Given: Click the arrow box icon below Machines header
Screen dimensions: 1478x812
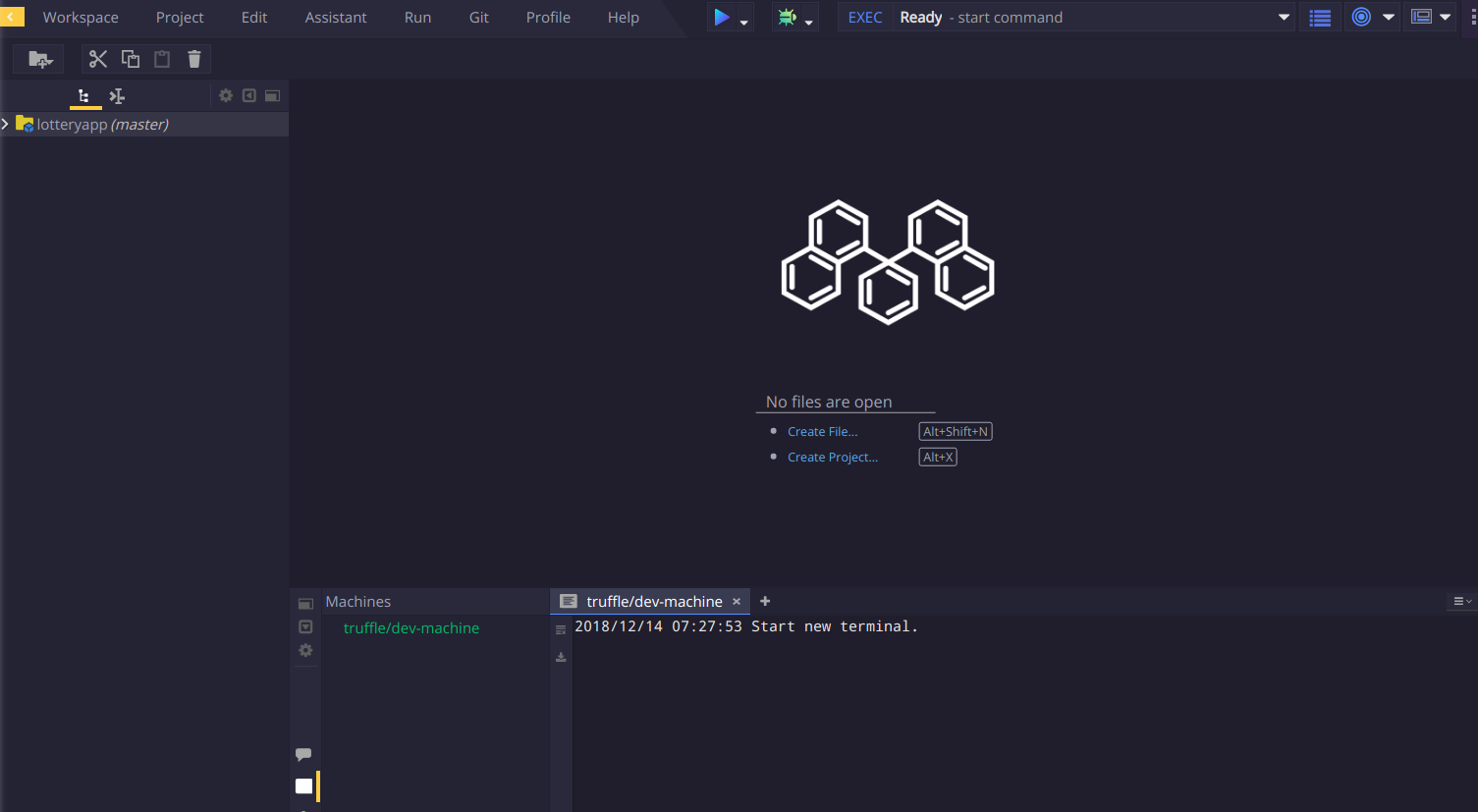Looking at the screenshot, I should point(305,626).
